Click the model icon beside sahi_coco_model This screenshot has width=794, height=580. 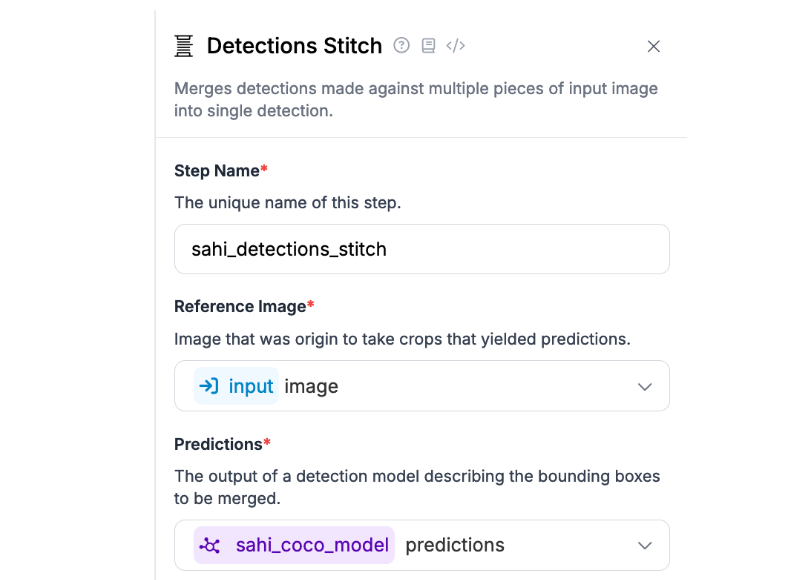[x=210, y=545]
